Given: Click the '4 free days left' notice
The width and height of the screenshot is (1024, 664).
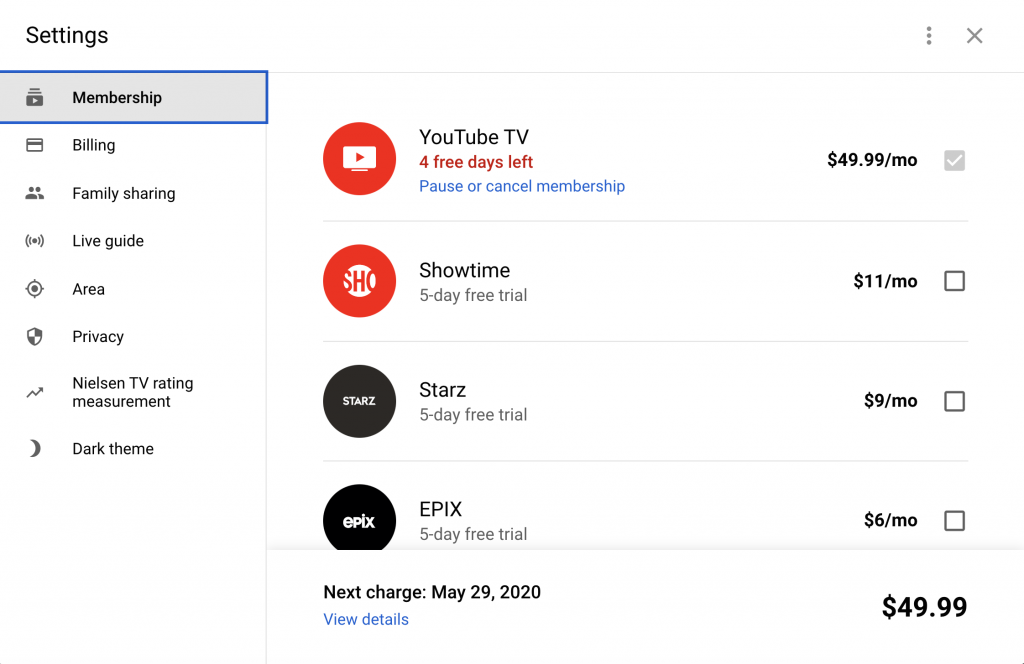Looking at the screenshot, I should pos(476,162).
